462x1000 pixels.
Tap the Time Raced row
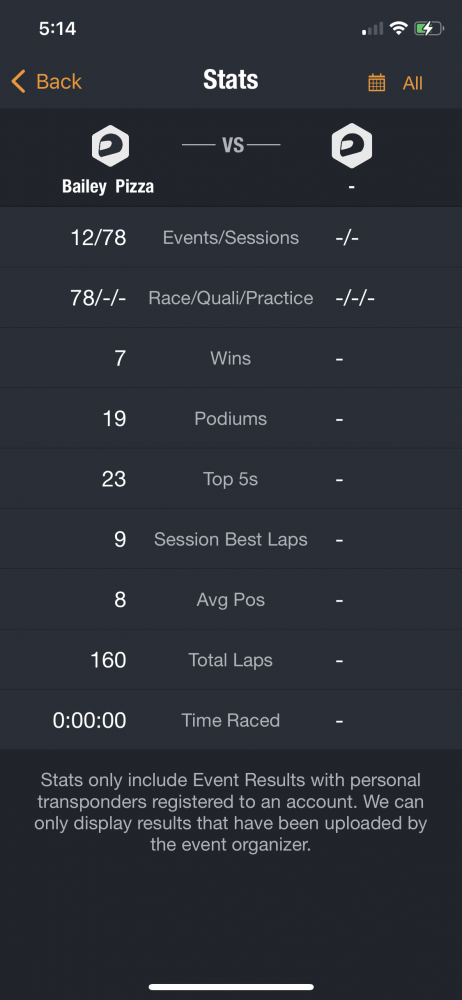point(231,720)
